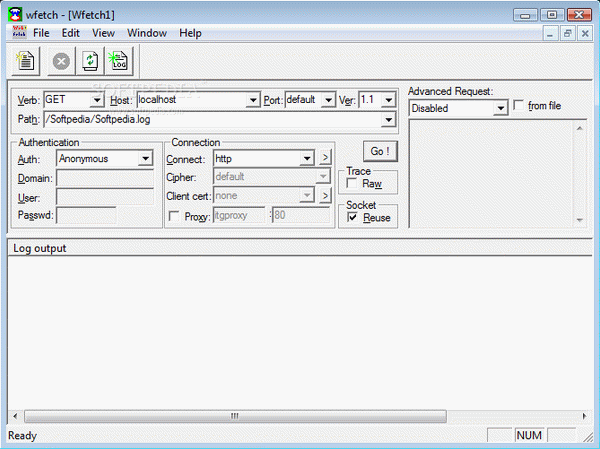Click the green-arrows refresh toolbar icon
Viewport: 600px width, 449px height.
[90, 61]
